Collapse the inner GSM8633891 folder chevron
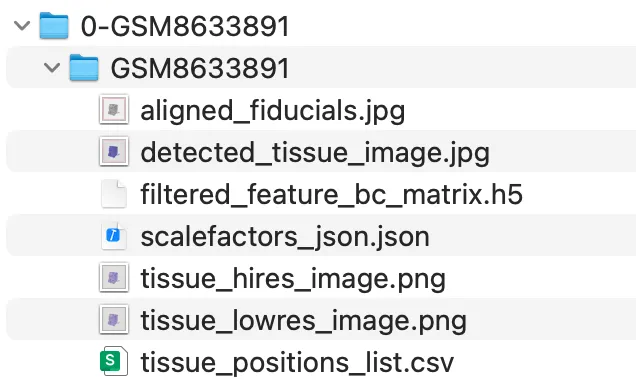636x380 pixels. [52, 67]
